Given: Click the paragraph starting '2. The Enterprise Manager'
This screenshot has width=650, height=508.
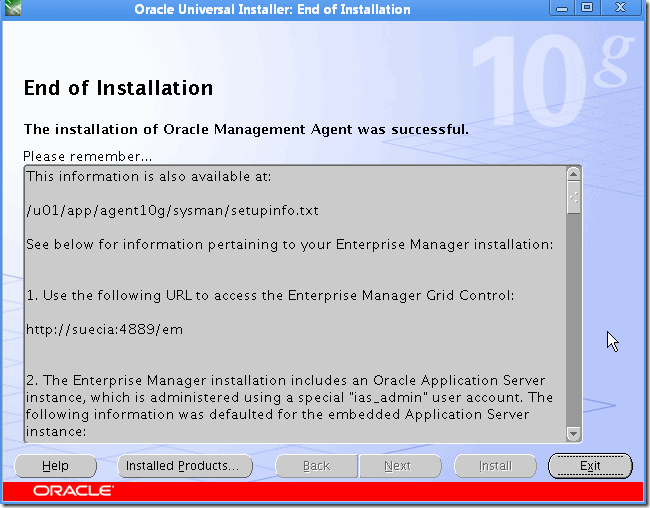Looking at the screenshot, I should click(x=289, y=406).
